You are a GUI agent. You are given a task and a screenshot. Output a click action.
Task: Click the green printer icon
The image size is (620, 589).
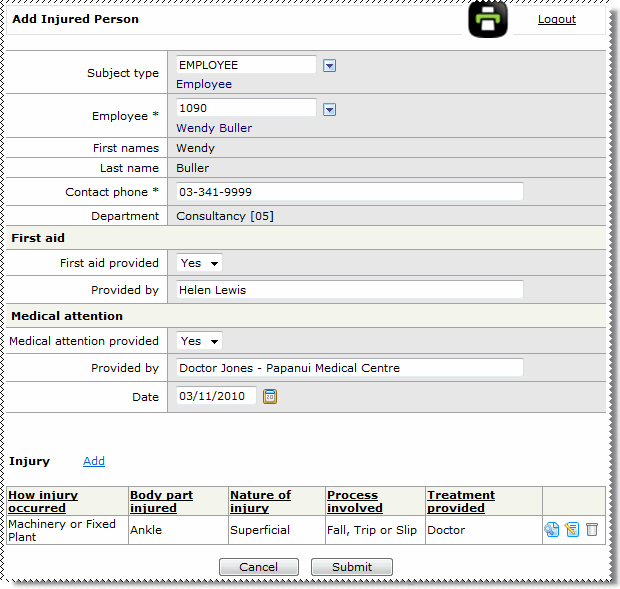[x=487, y=20]
